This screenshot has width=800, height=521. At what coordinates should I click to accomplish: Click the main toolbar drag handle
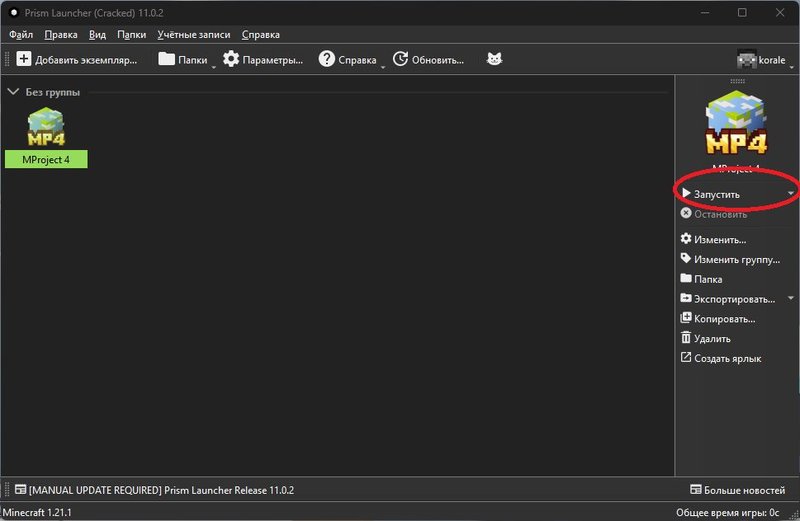(7, 59)
